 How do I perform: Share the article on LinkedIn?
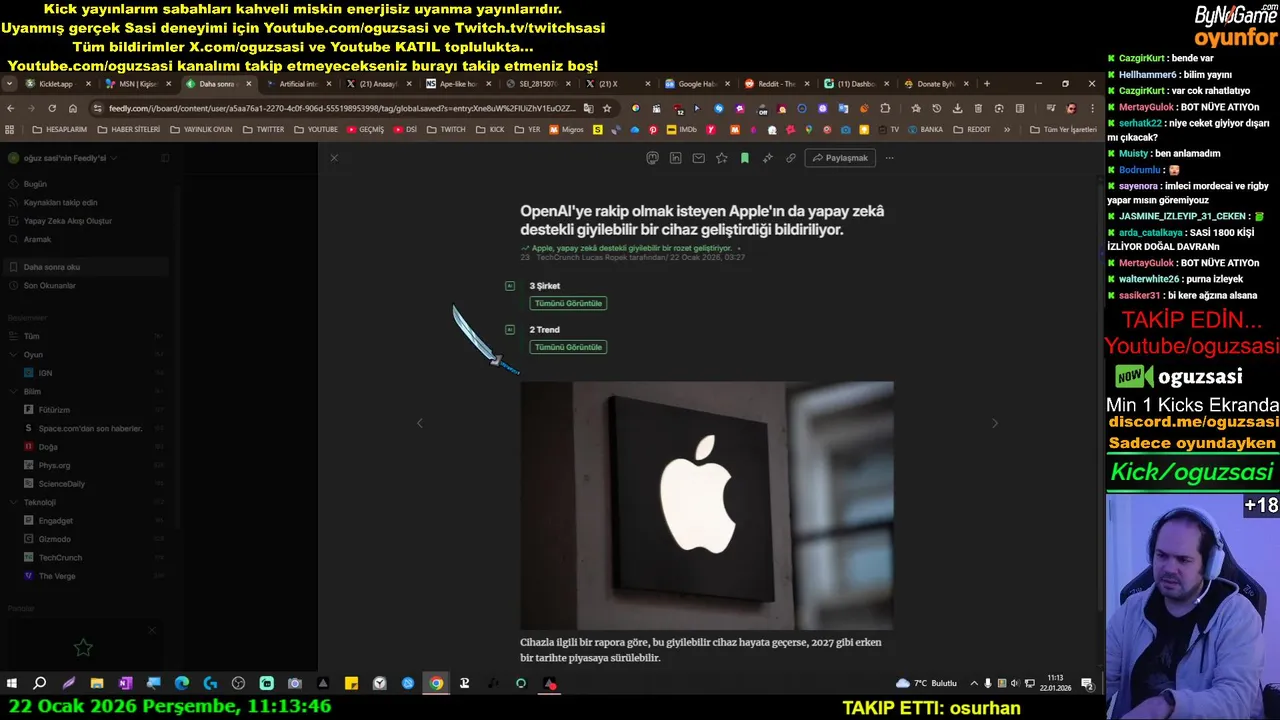coord(676,158)
